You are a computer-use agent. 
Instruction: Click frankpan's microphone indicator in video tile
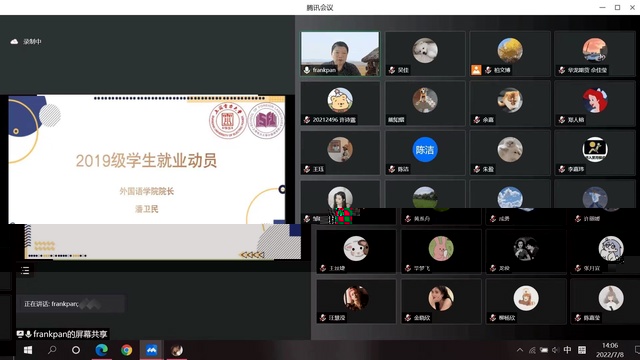307,70
